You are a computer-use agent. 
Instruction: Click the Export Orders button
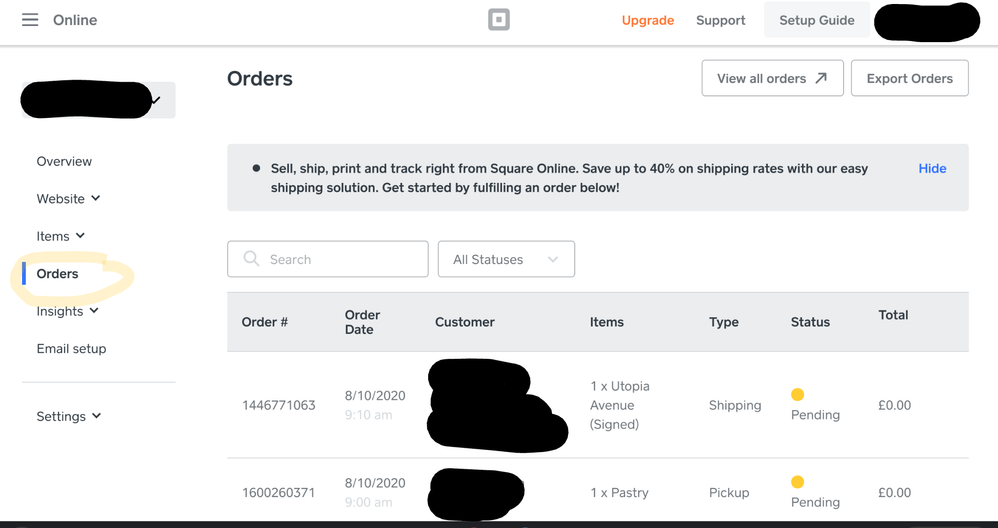[x=909, y=78]
